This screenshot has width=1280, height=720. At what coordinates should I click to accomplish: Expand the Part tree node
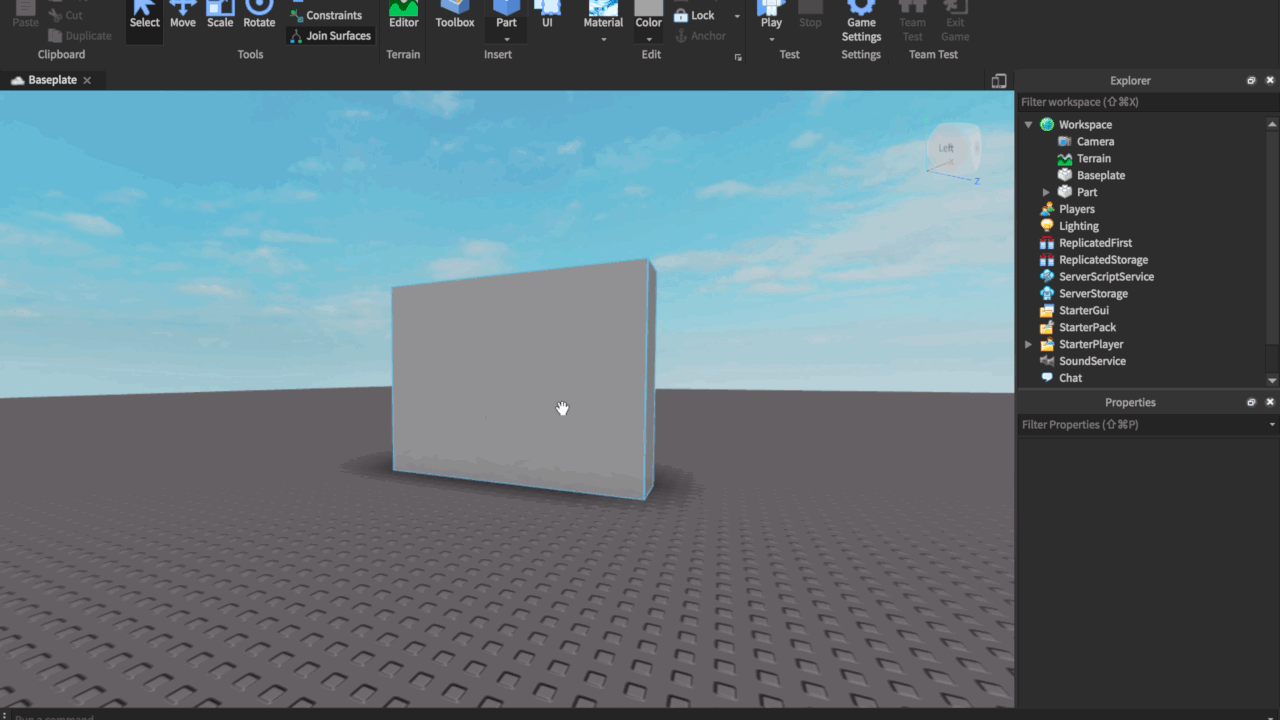tap(1046, 192)
